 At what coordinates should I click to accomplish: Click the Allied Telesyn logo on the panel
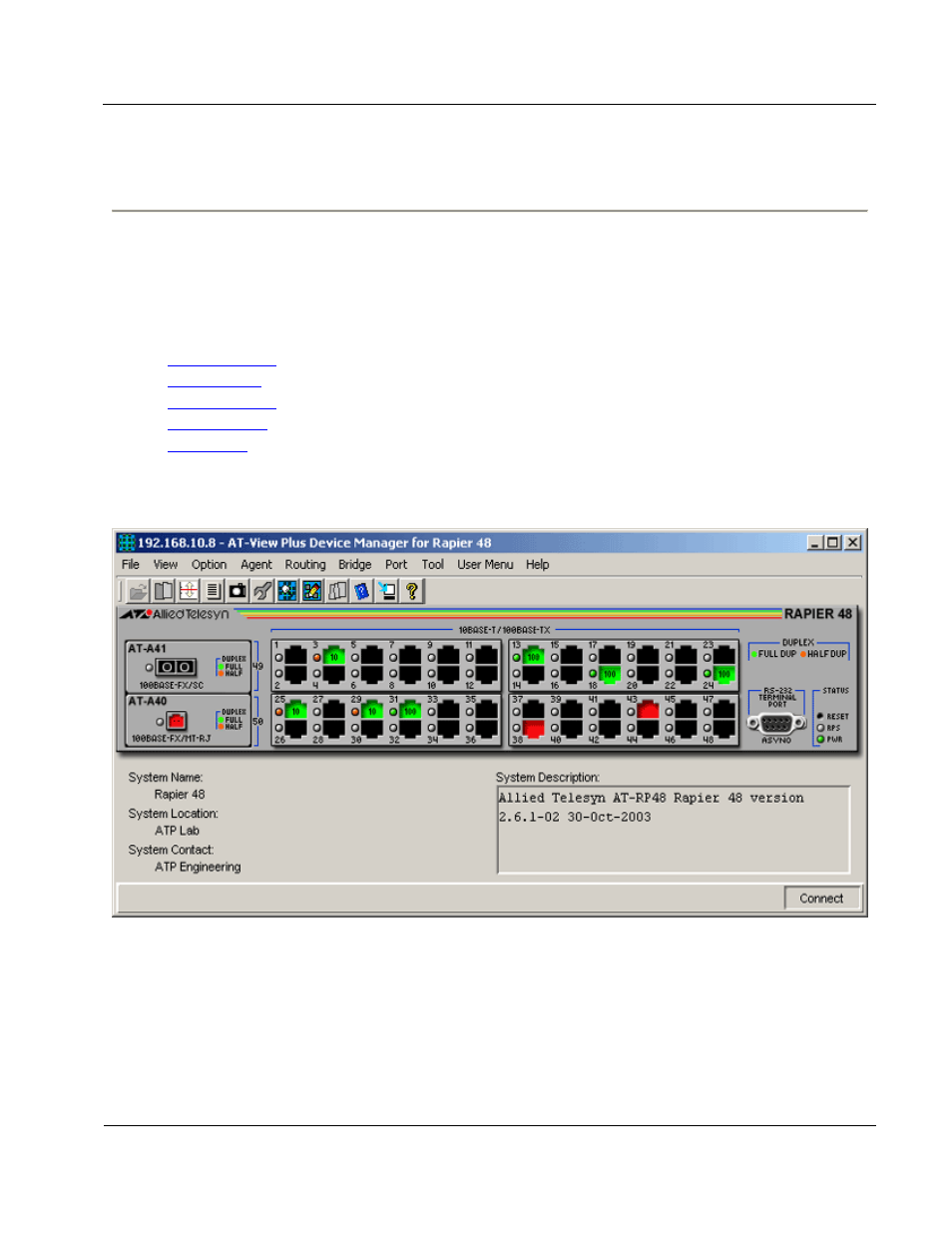click(x=176, y=614)
